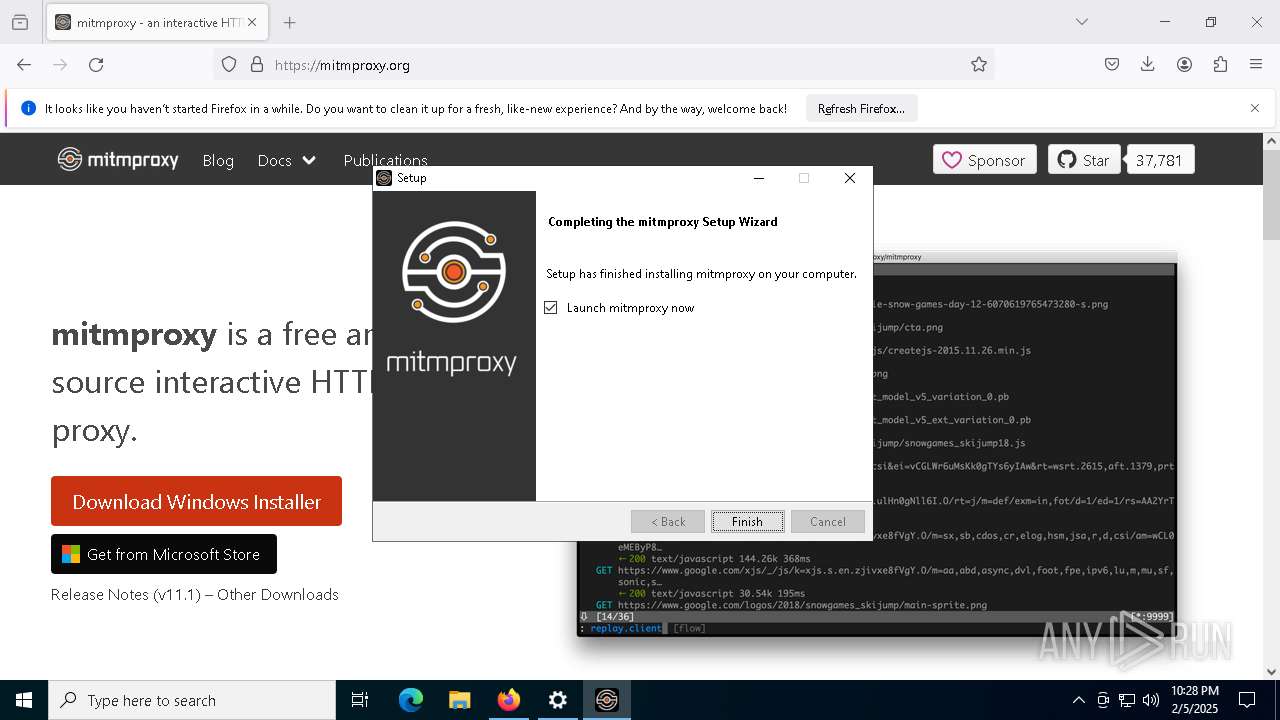The width and height of the screenshot is (1280, 720).
Task: Open Publications nav link
Action: [385, 160]
